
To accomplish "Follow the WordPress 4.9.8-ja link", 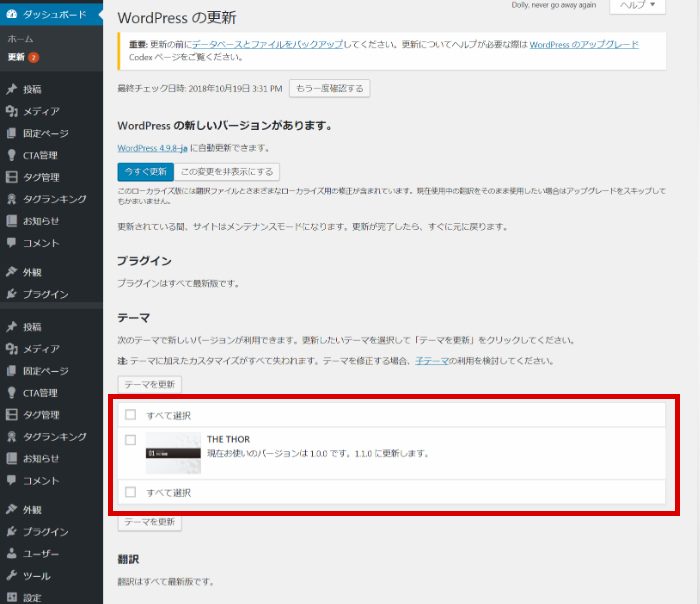I will coord(151,148).
